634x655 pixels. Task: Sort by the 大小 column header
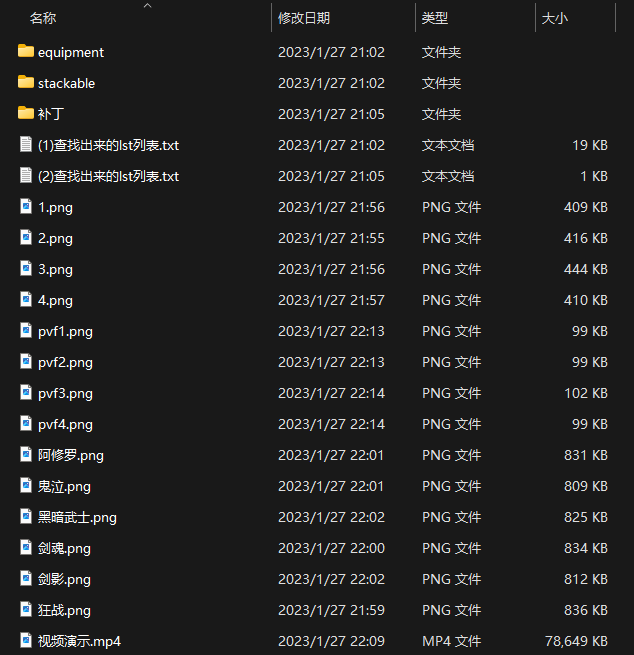[555, 18]
